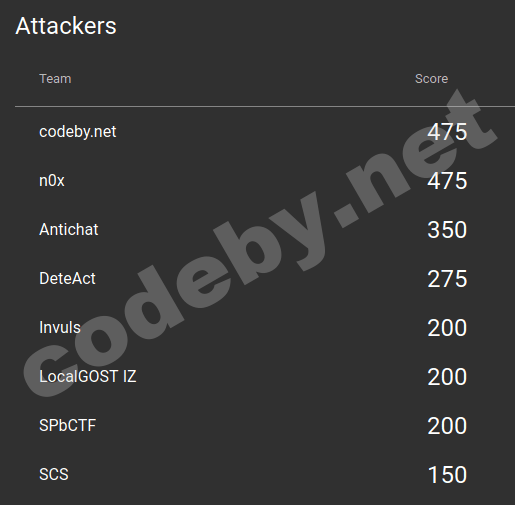515x505 pixels.
Task: Open the Antichat team entry
Action: [x=68, y=230]
